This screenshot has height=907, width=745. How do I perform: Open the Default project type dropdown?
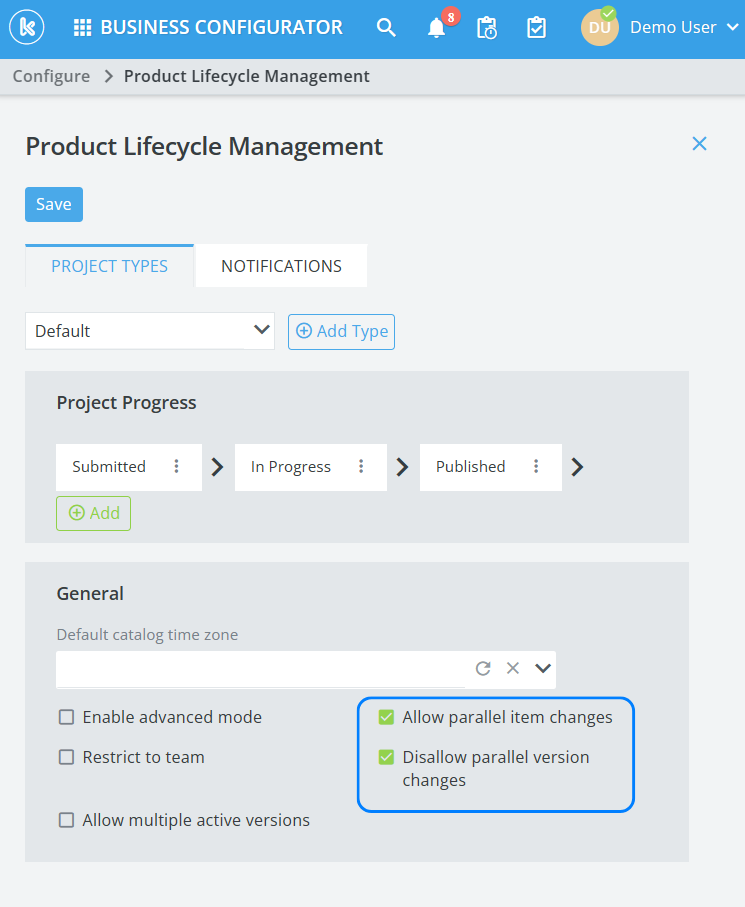(150, 330)
